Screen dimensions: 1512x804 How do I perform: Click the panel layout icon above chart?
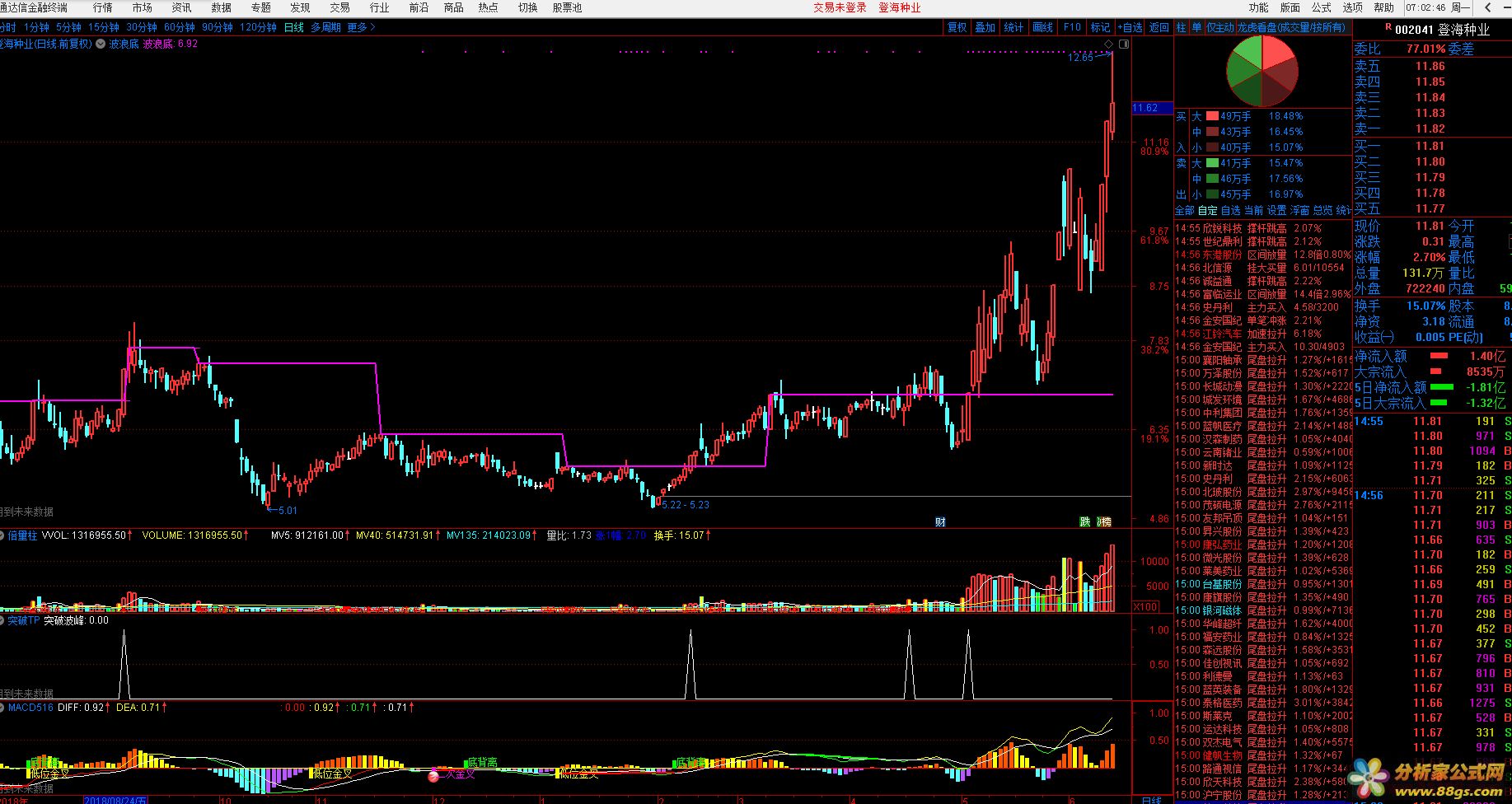point(1124,44)
